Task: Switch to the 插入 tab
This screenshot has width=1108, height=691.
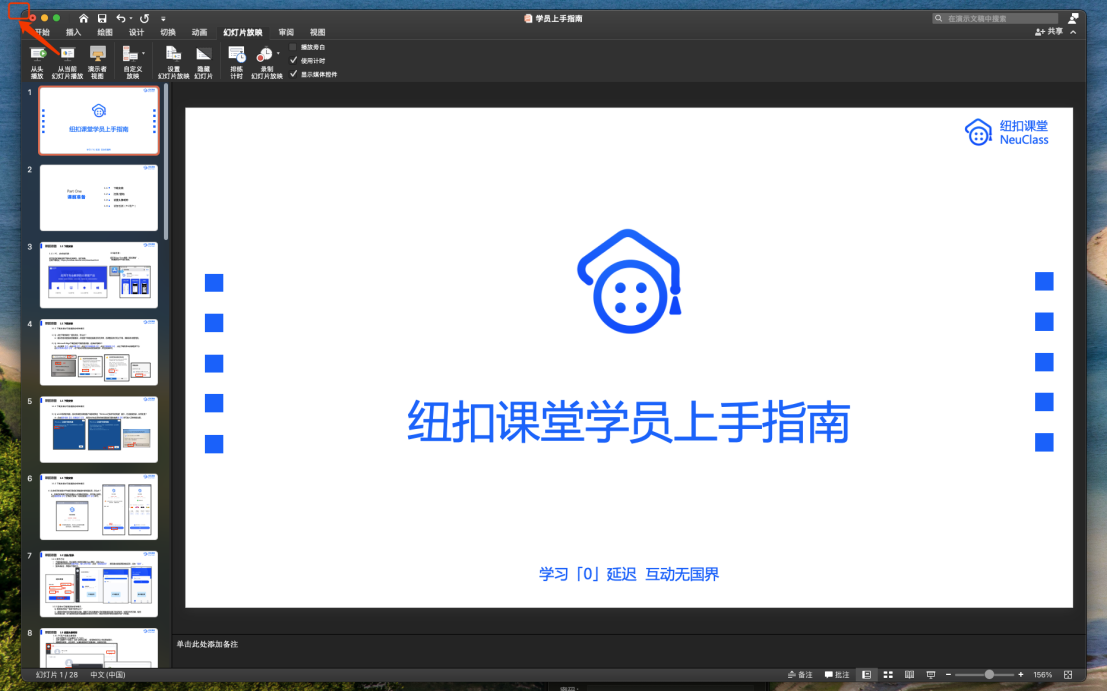Action: (x=73, y=33)
